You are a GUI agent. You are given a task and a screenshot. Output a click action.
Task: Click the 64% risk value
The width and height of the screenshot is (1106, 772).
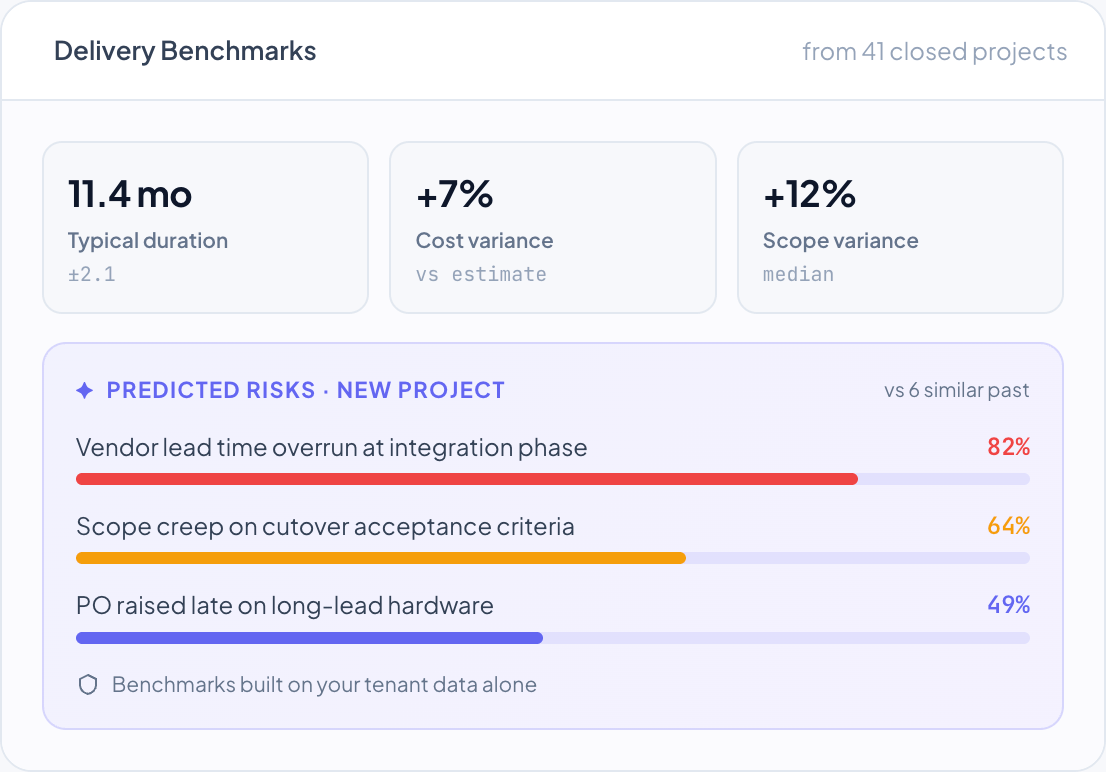pos(1009,526)
